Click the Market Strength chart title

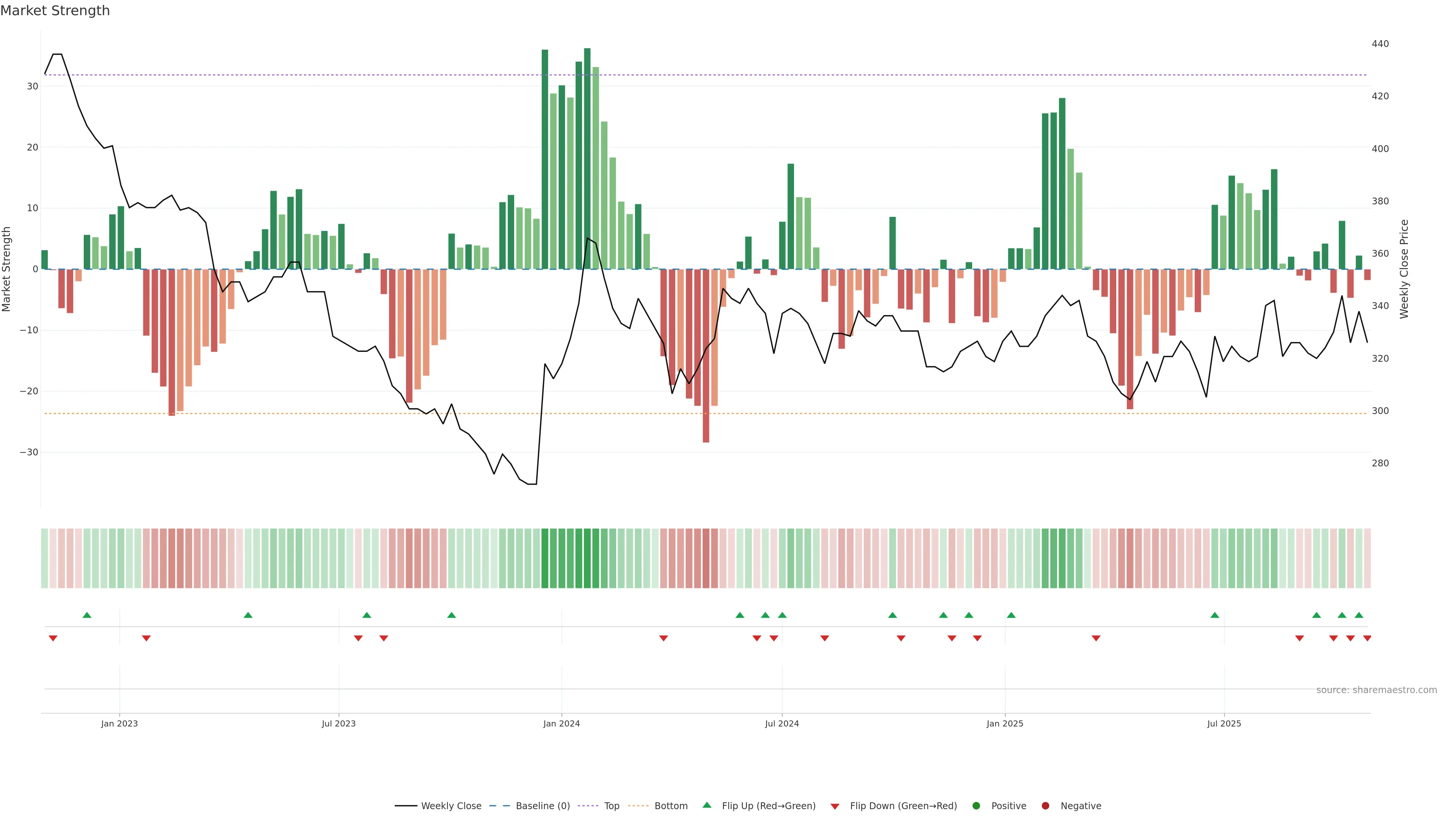click(55, 11)
